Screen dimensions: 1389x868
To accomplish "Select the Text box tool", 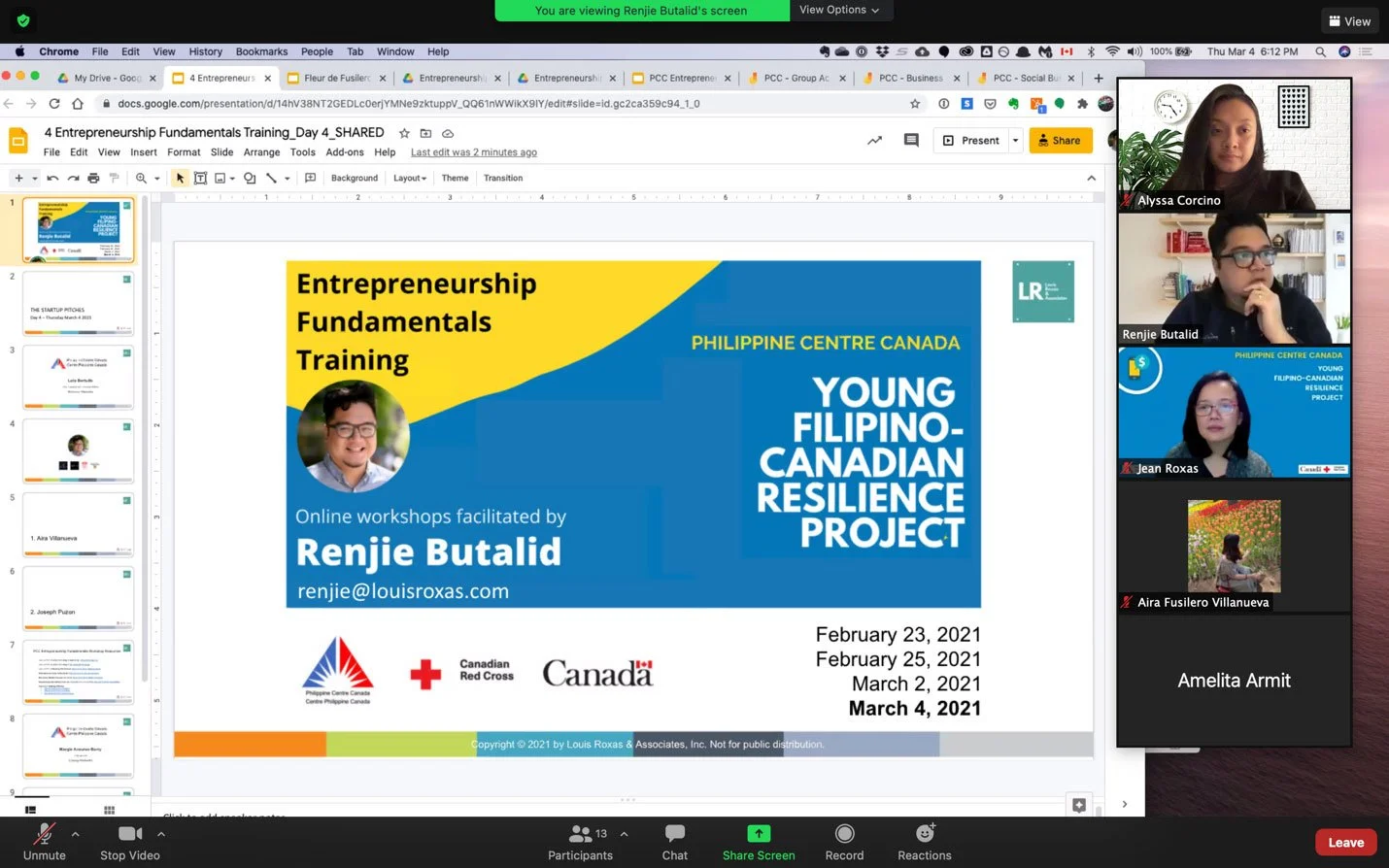I will tap(201, 178).
